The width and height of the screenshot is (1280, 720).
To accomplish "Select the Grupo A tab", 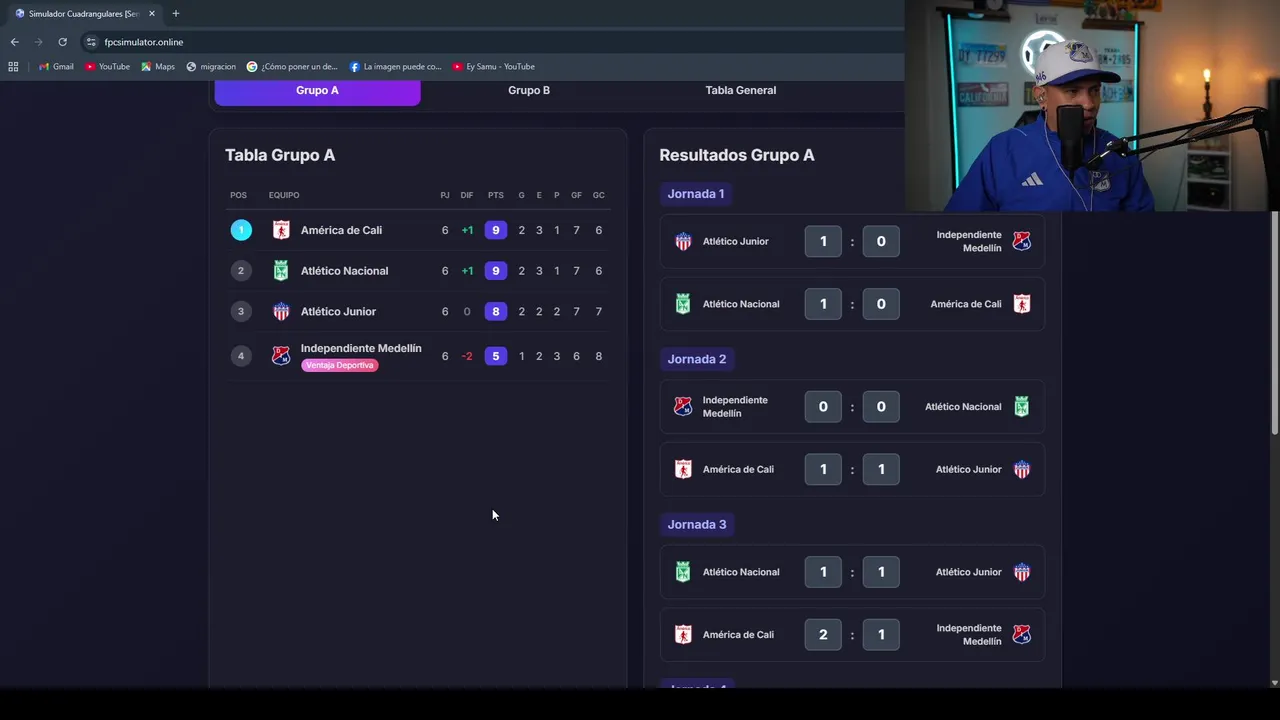I will point(317,90).
